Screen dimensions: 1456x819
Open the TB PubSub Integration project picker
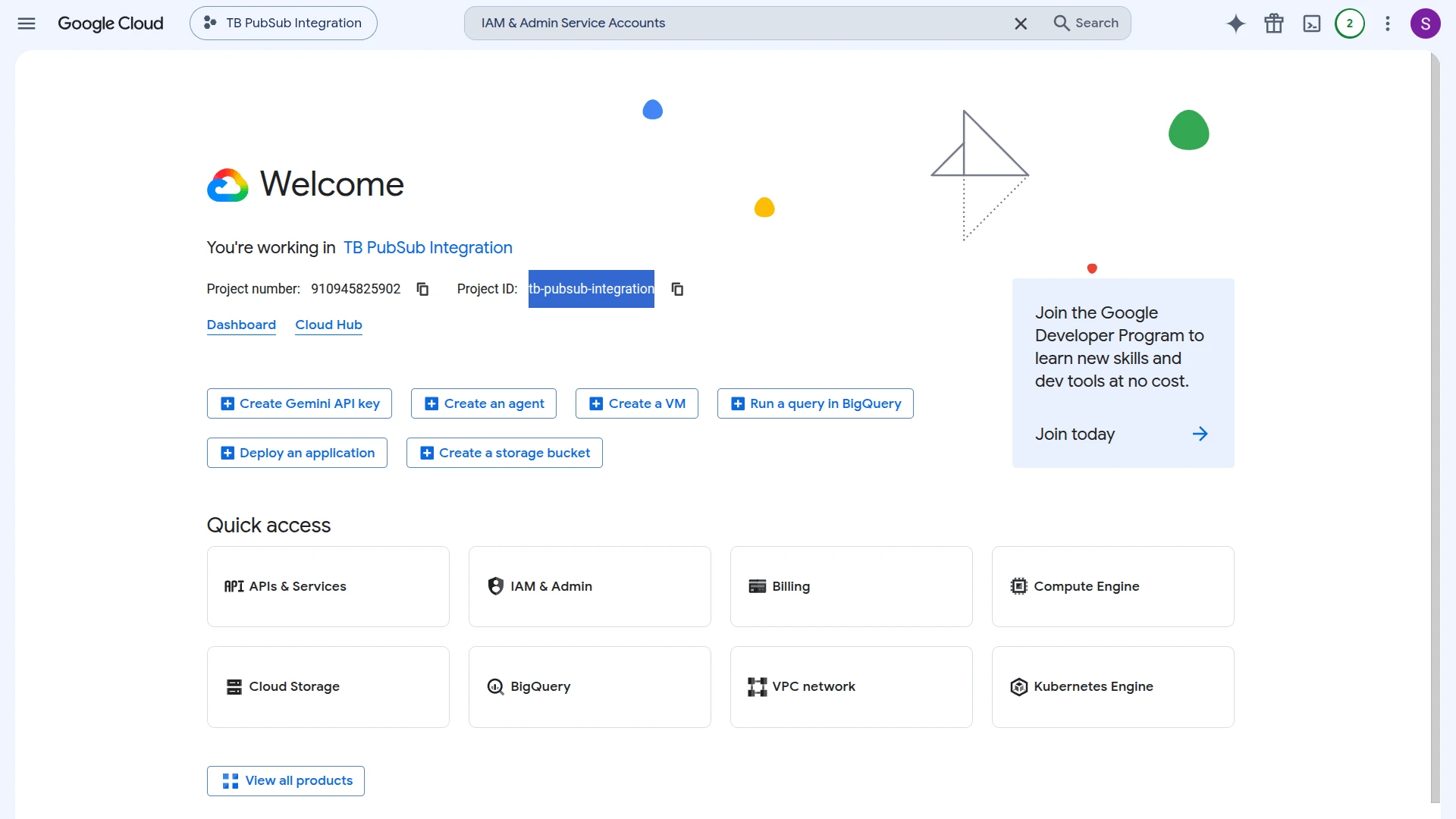(284, 24)
